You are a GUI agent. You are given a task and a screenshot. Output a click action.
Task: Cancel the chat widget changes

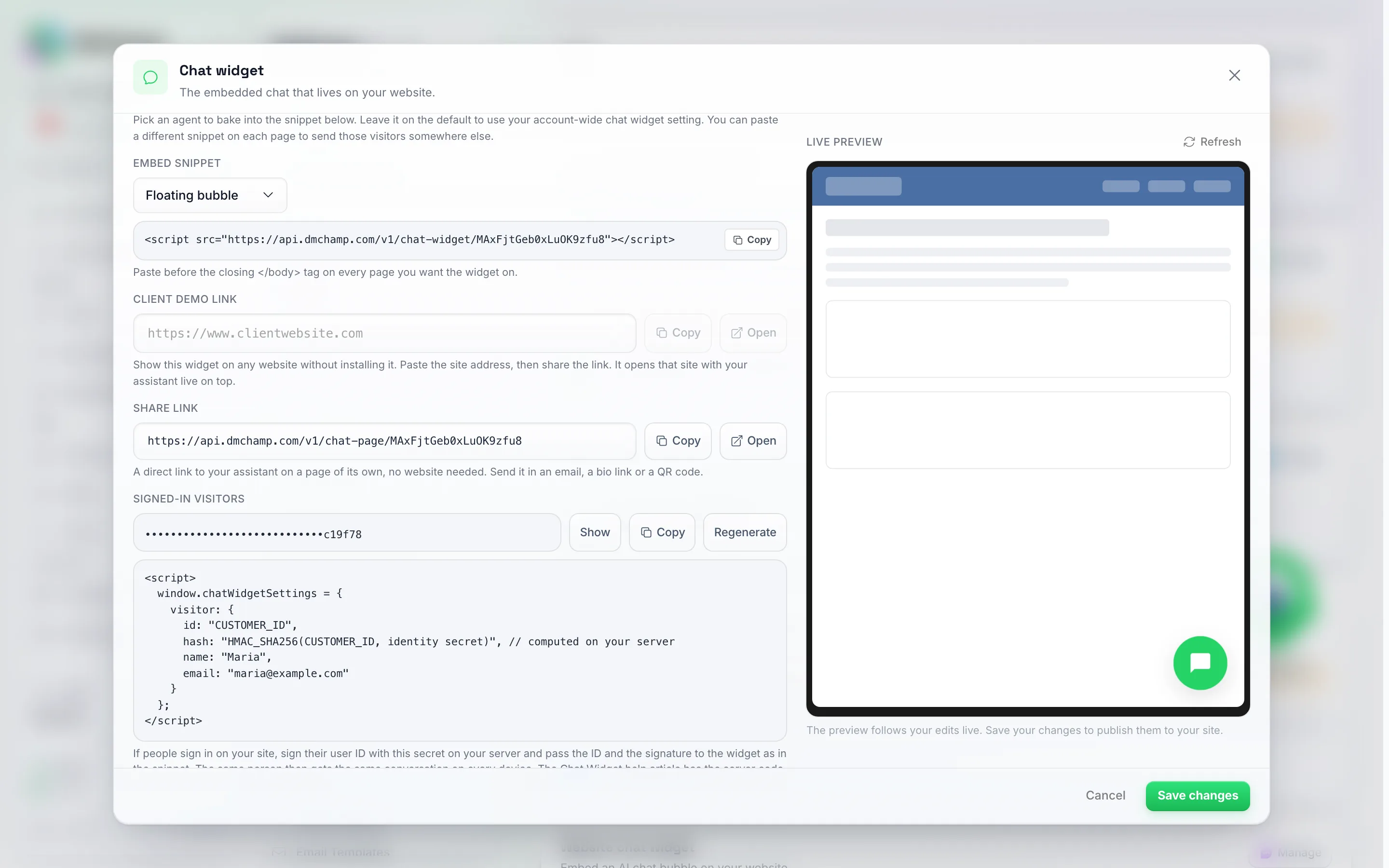(x=1105, y=796)
